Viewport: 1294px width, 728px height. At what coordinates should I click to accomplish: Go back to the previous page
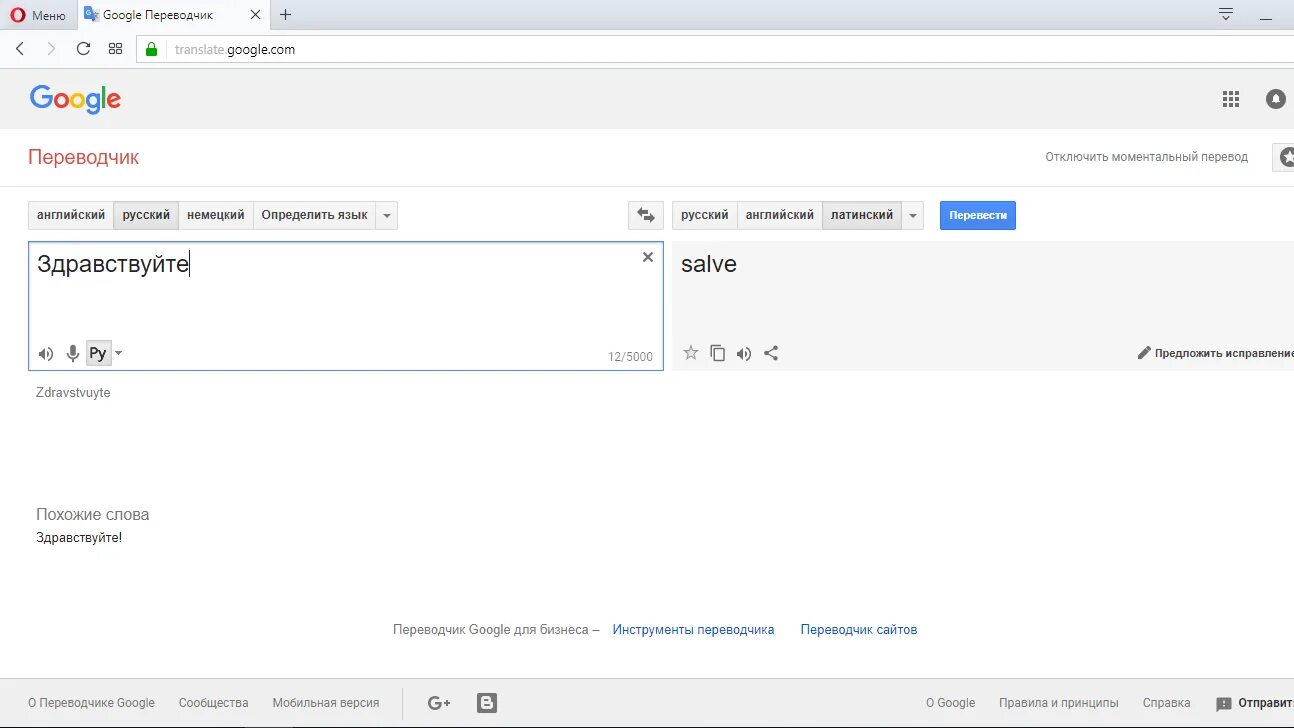pyautogui.click(x=19, y=49)
